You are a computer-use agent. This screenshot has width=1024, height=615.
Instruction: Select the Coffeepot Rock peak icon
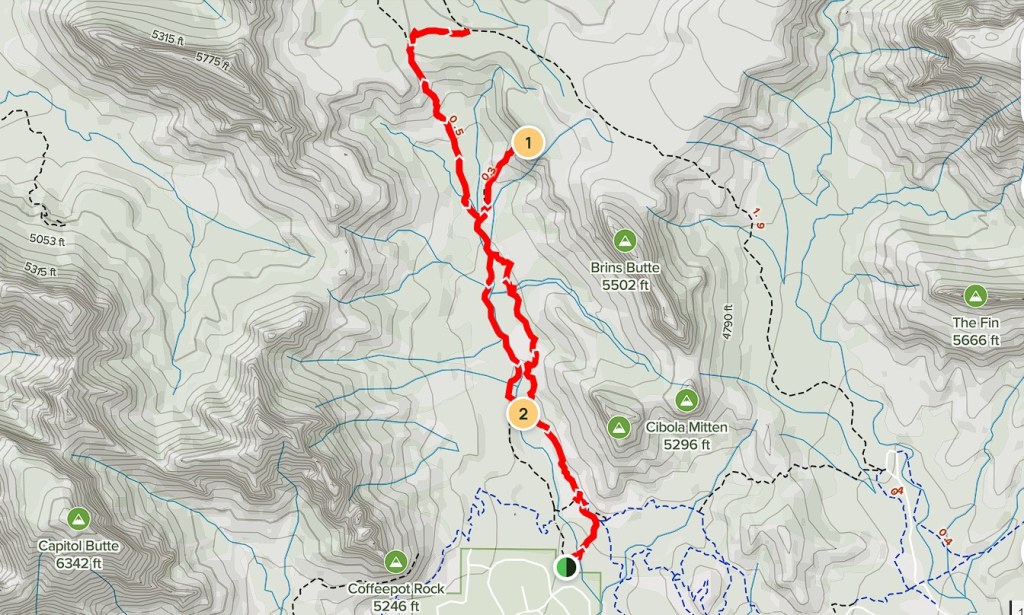[396, 561]
